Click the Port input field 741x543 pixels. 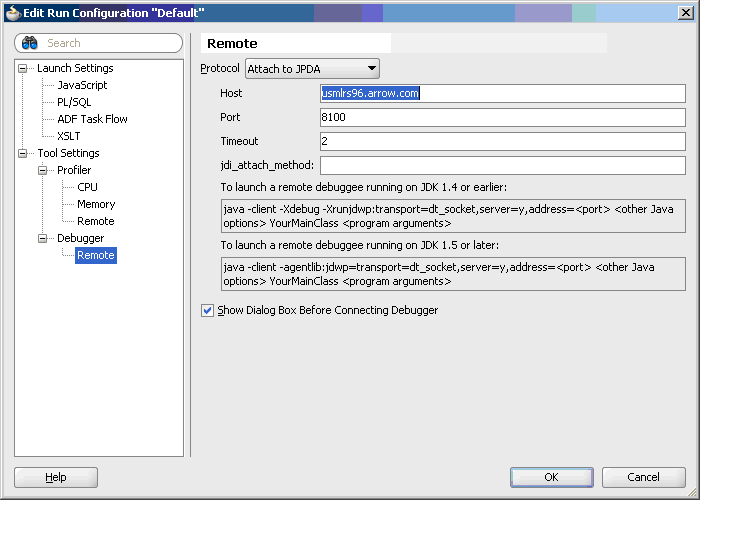pos(503,118)
